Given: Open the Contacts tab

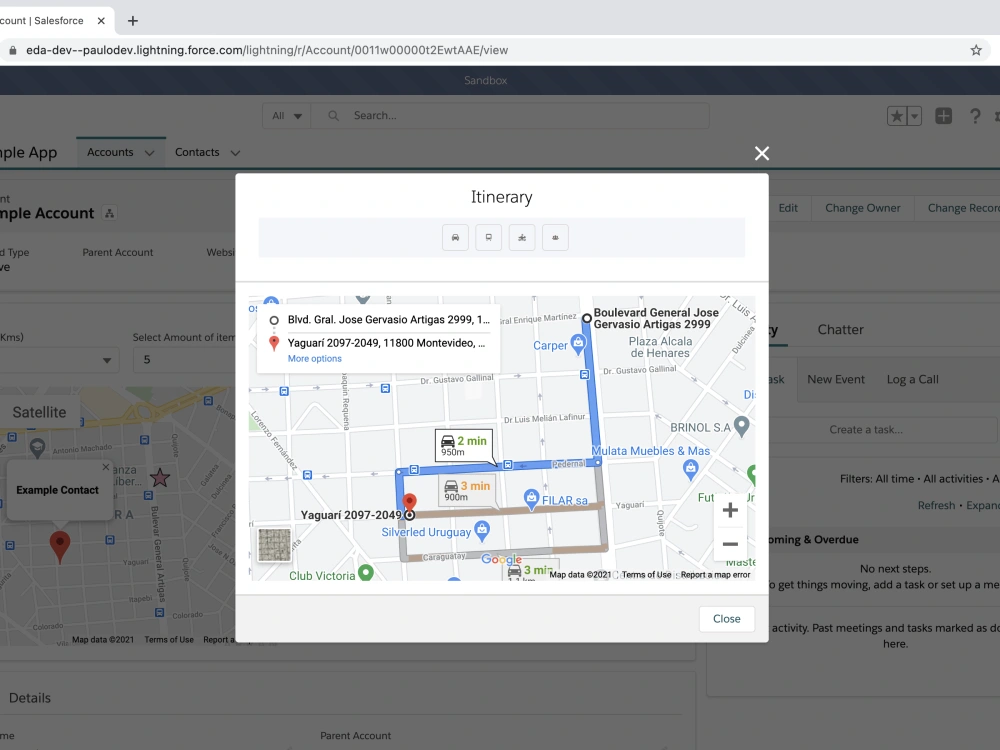Looking at the screenshot, I should pyautogui.click(x=197, y=152).
